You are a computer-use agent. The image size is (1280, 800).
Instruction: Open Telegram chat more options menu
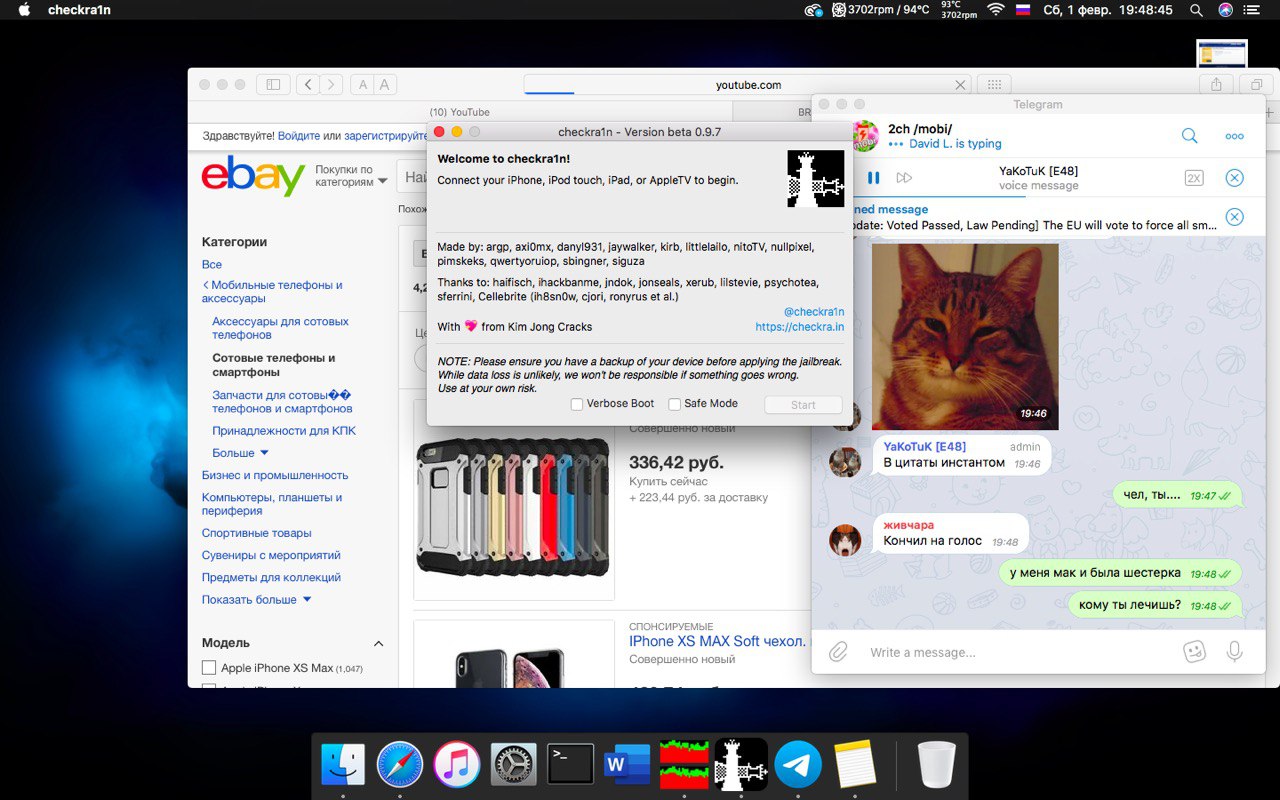coord(1235,136)
